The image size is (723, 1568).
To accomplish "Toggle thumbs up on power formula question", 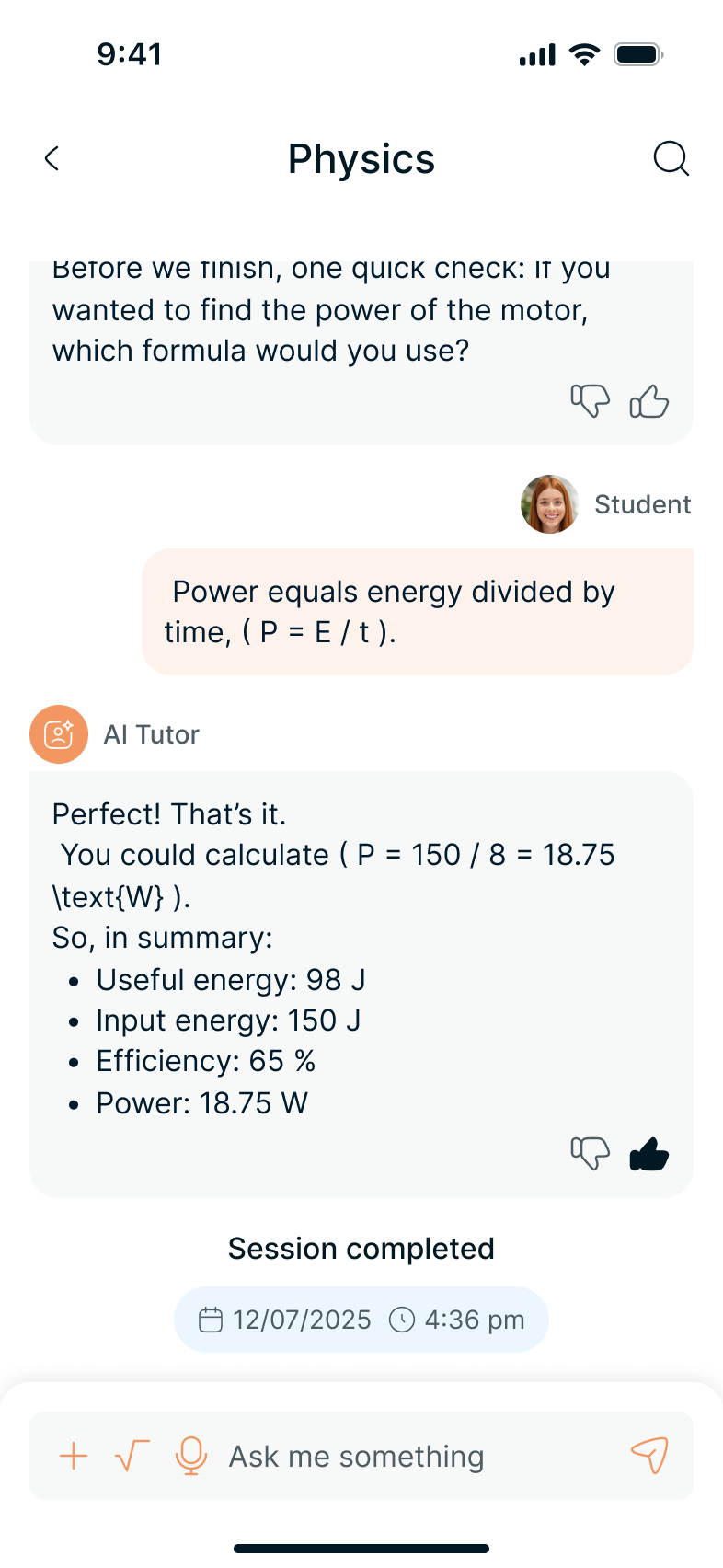I will tap(648, 401).
